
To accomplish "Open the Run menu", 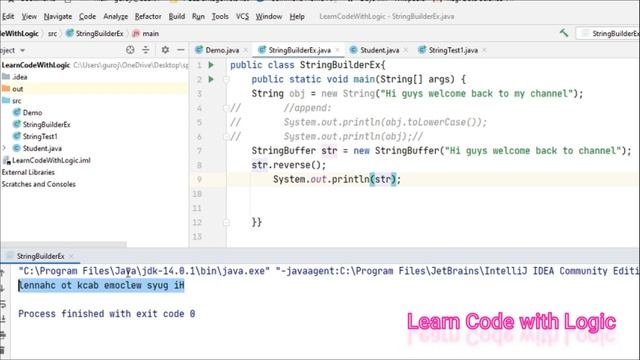I will click(x=198, y=16).
